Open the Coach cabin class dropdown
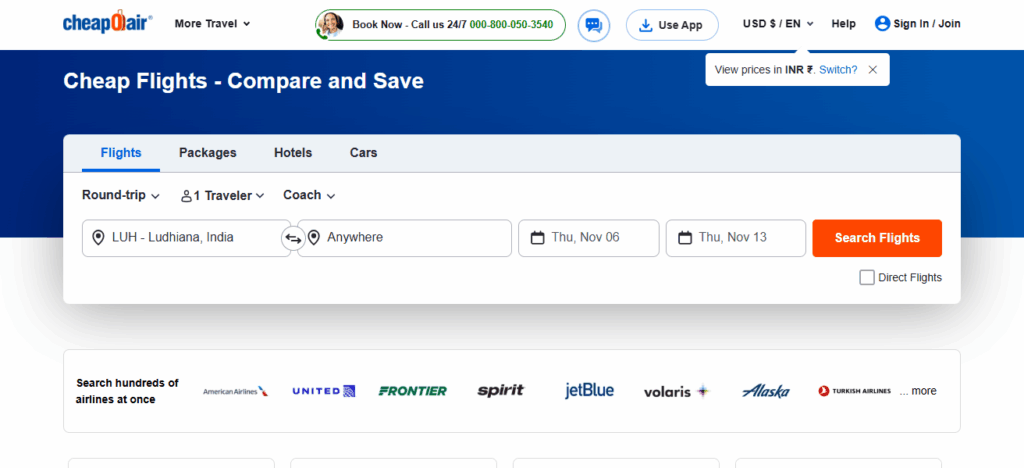This screenshot has height=468, width=1024. (x=309, y=195)
